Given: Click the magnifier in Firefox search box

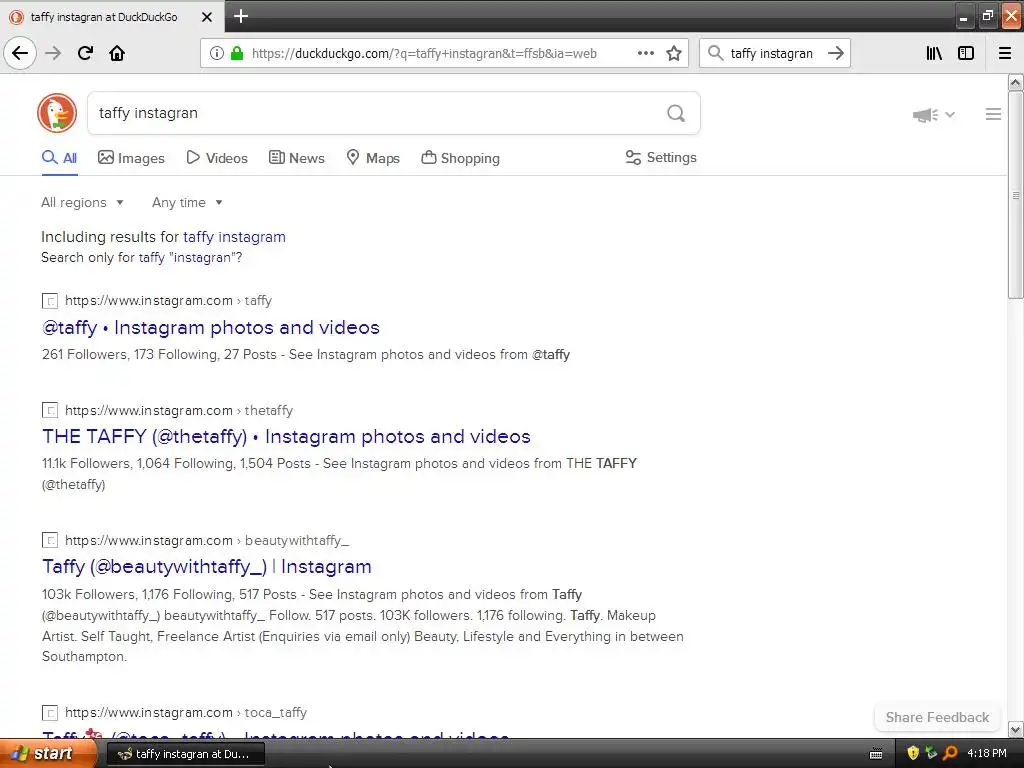Looking at the screenshot, I should 715,53.
